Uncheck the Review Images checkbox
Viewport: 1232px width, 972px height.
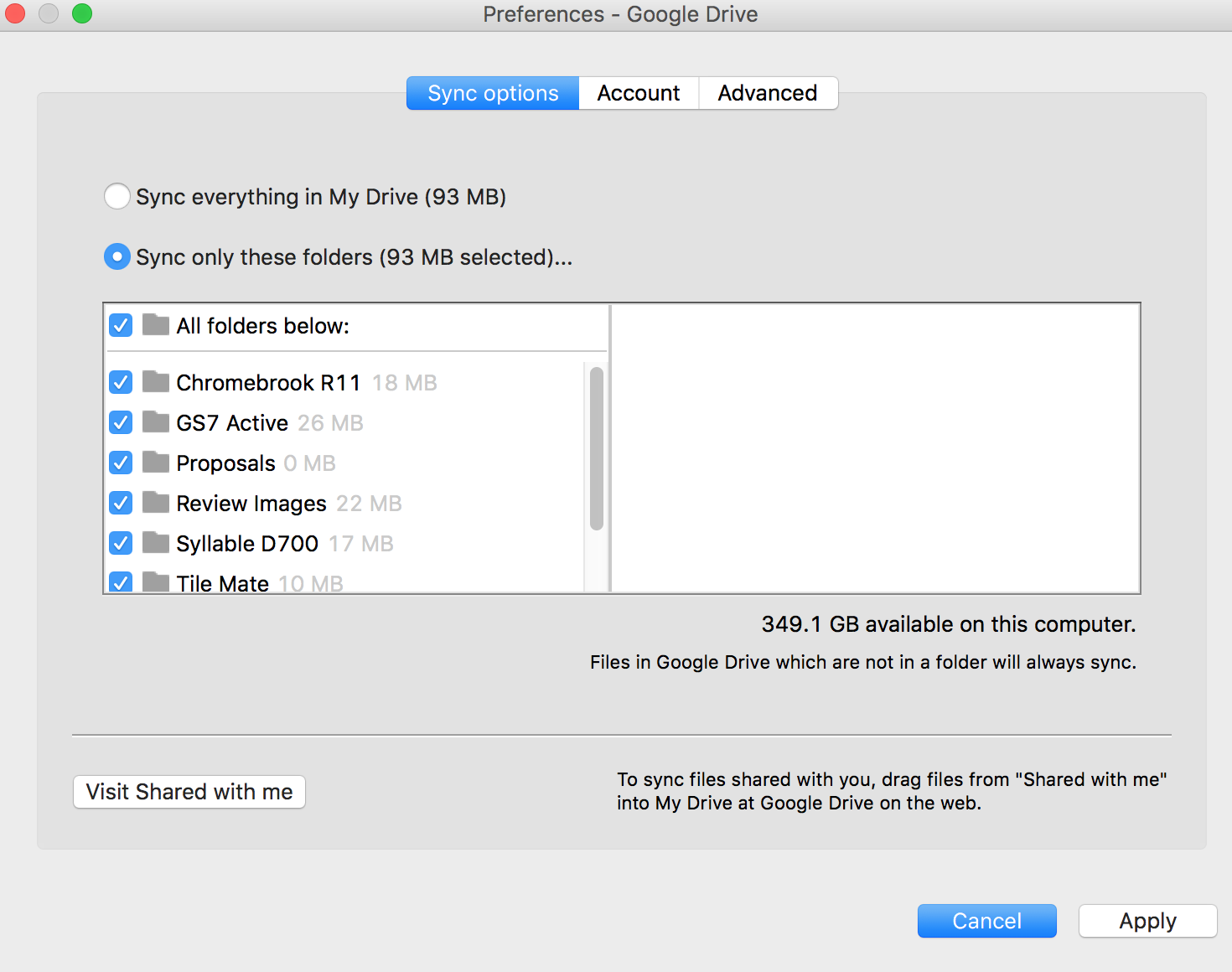click(121, 503)
